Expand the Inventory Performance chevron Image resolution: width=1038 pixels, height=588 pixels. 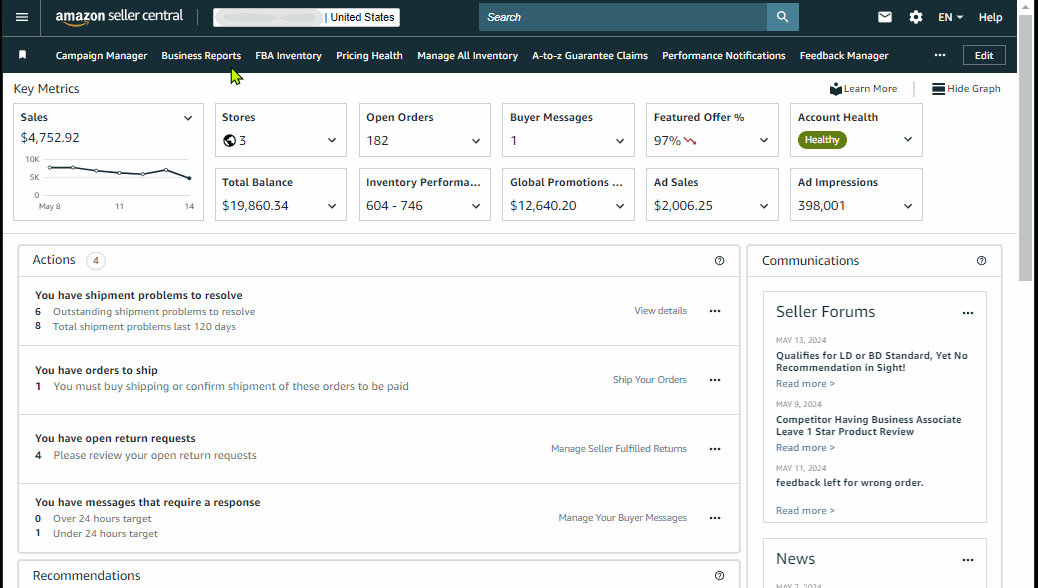pos(476,206)
